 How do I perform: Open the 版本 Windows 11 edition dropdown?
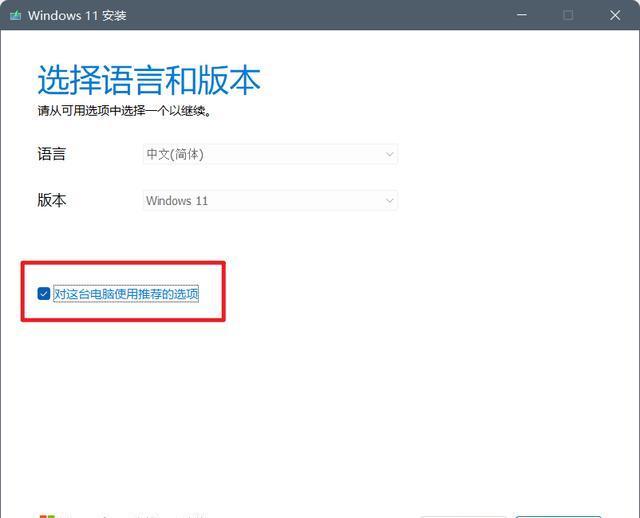(270, 200)
